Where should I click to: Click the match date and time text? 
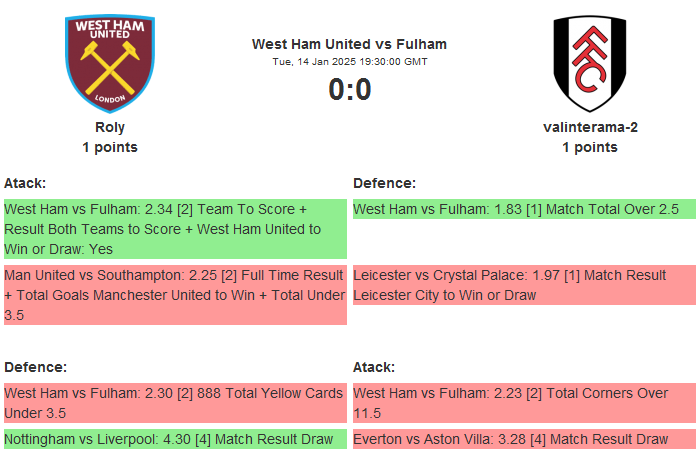coord(349,62)
